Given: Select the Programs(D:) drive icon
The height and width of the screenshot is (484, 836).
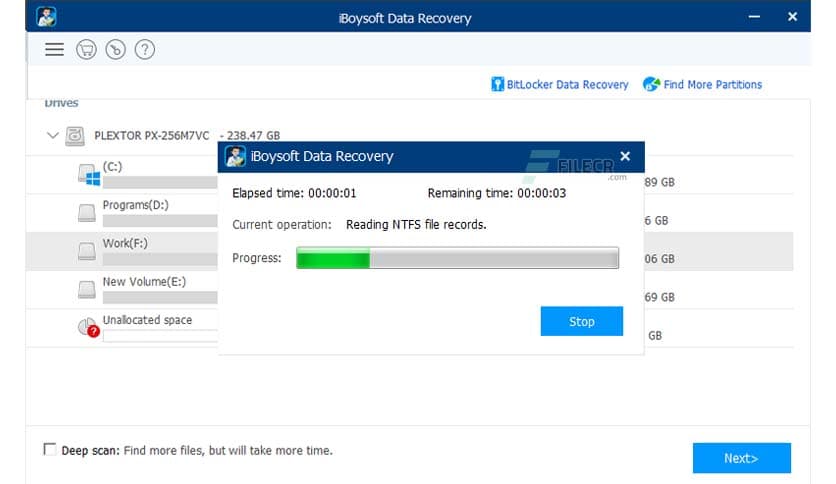Looking at the screenshot, I should coord(86,213).
